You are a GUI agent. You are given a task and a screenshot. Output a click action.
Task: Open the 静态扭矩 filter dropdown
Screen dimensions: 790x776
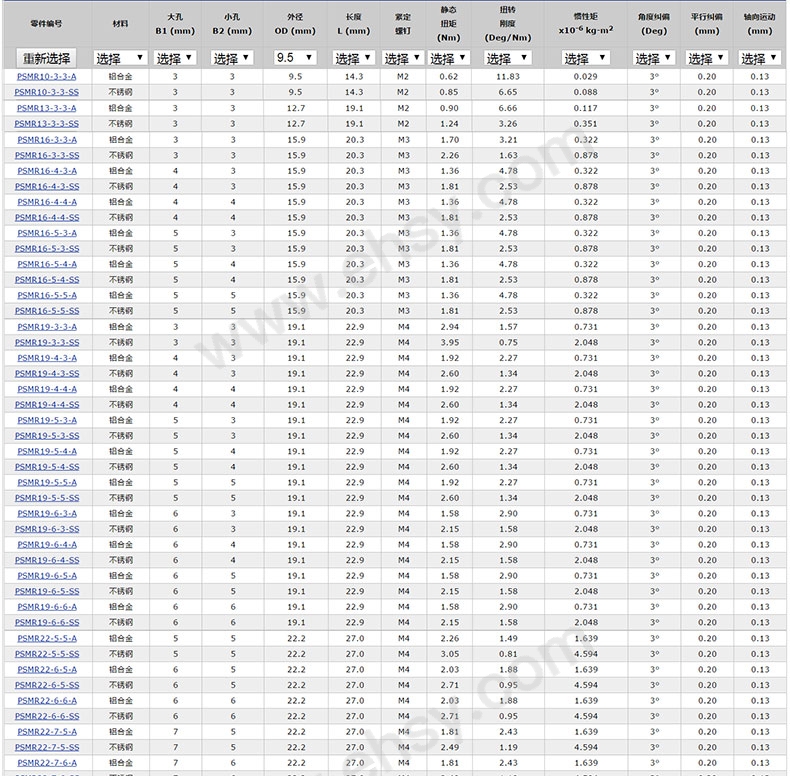pyautogui.click(x=448, y=58)
